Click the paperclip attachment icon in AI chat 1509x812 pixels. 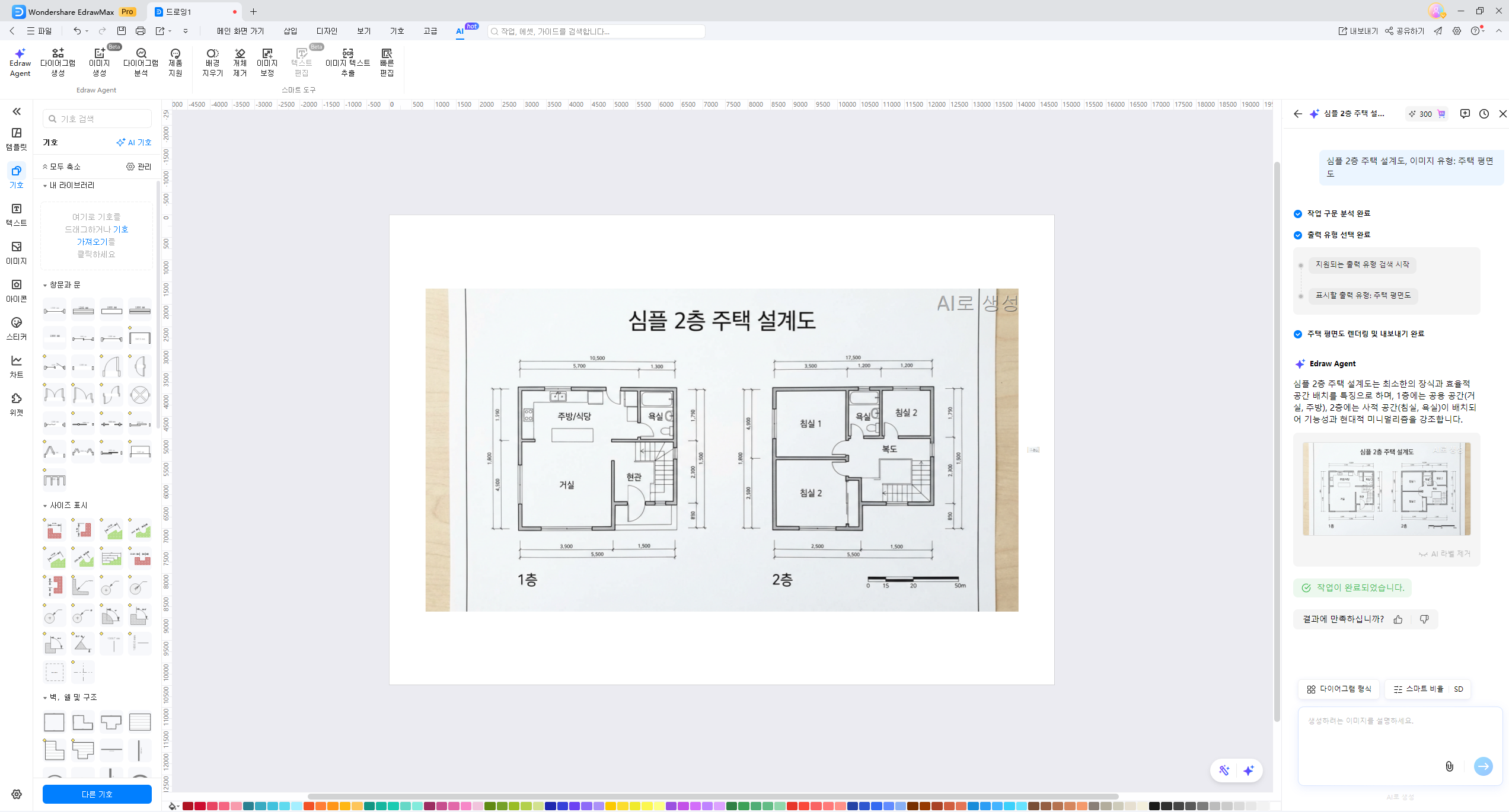pyautogui.click(x=1449, y=766)
